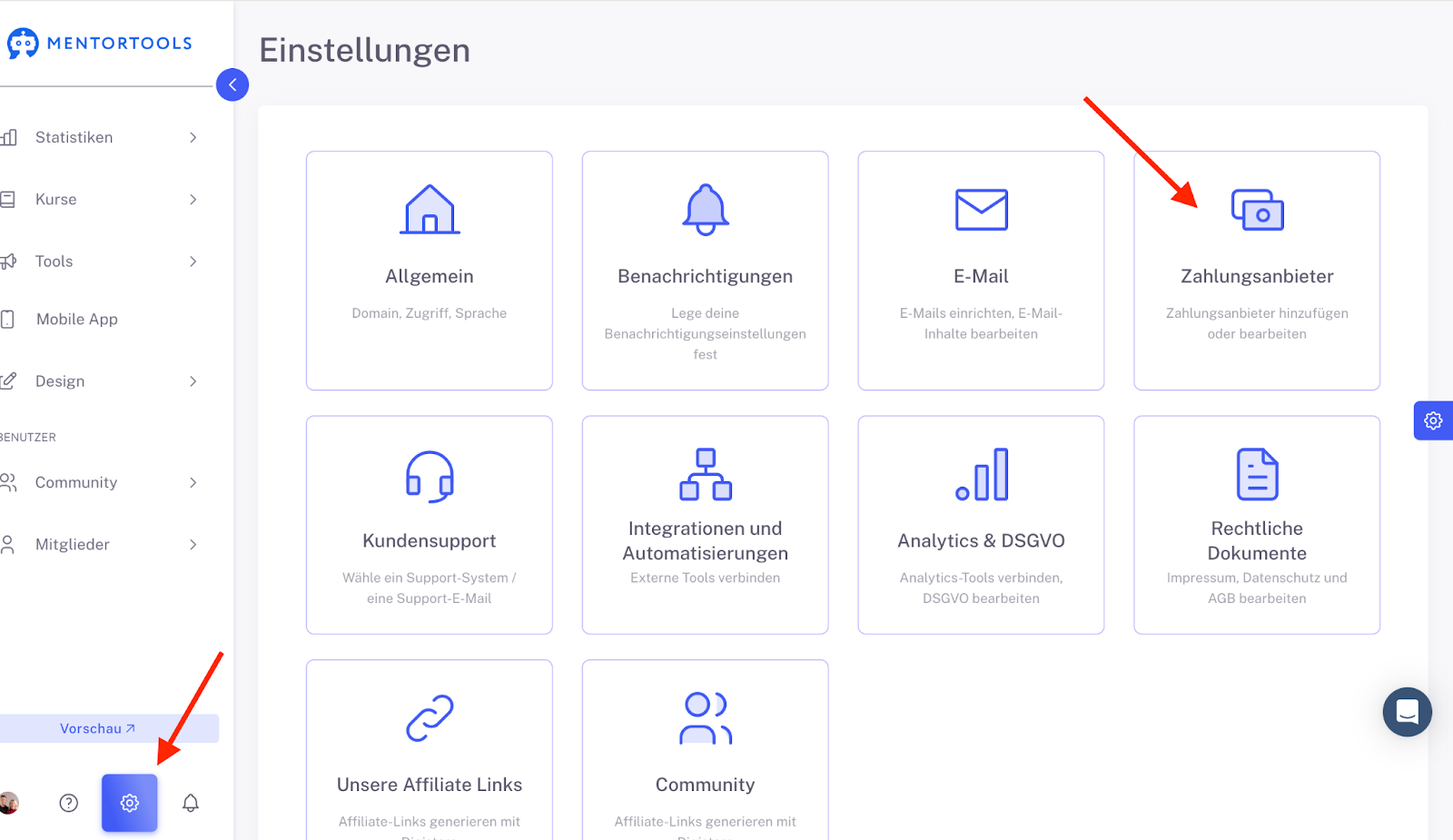Click the Analytics & DSGVO chart icon
1453x840 pixels.
tap(981, 475)
